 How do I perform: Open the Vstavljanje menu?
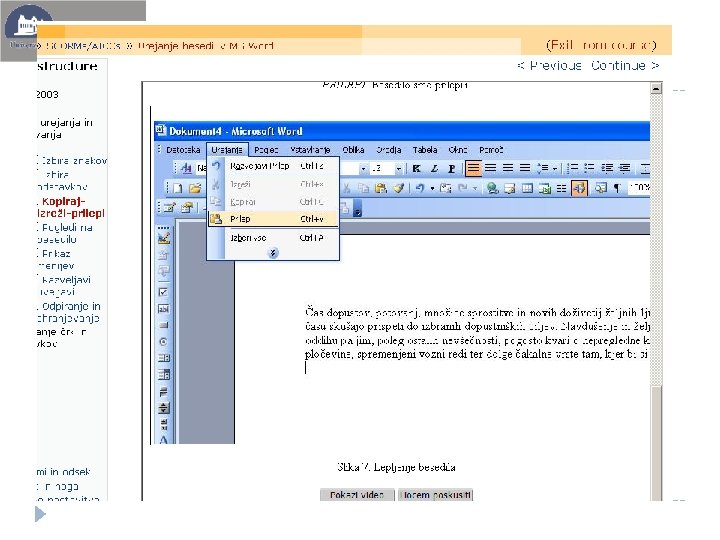(310, 150)
